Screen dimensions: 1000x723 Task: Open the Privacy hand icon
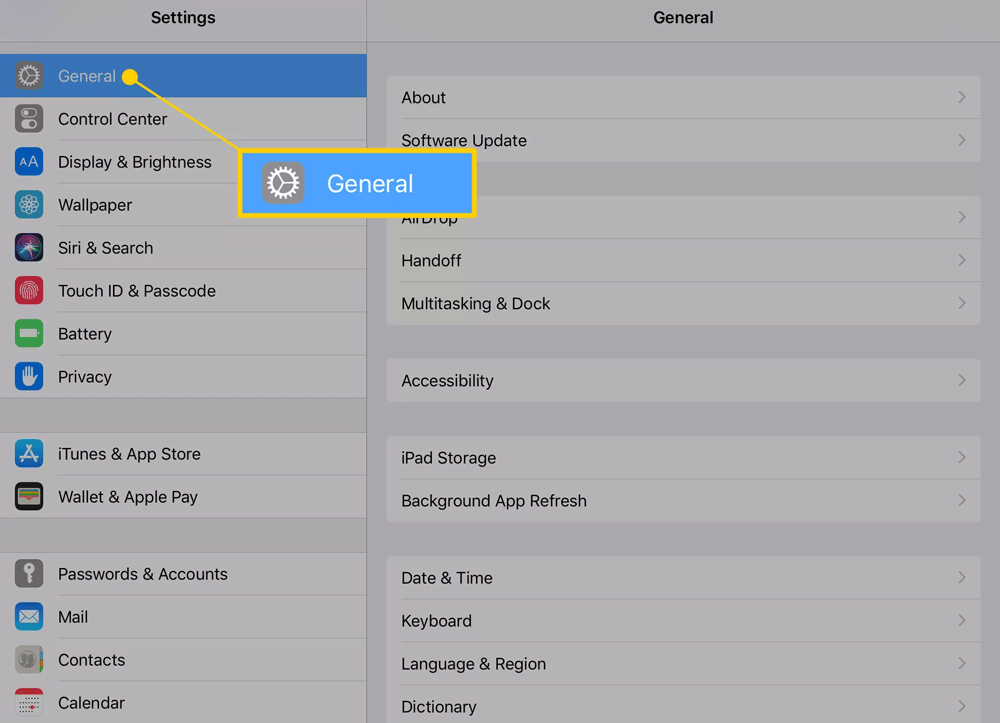click(x=29, y=377)
